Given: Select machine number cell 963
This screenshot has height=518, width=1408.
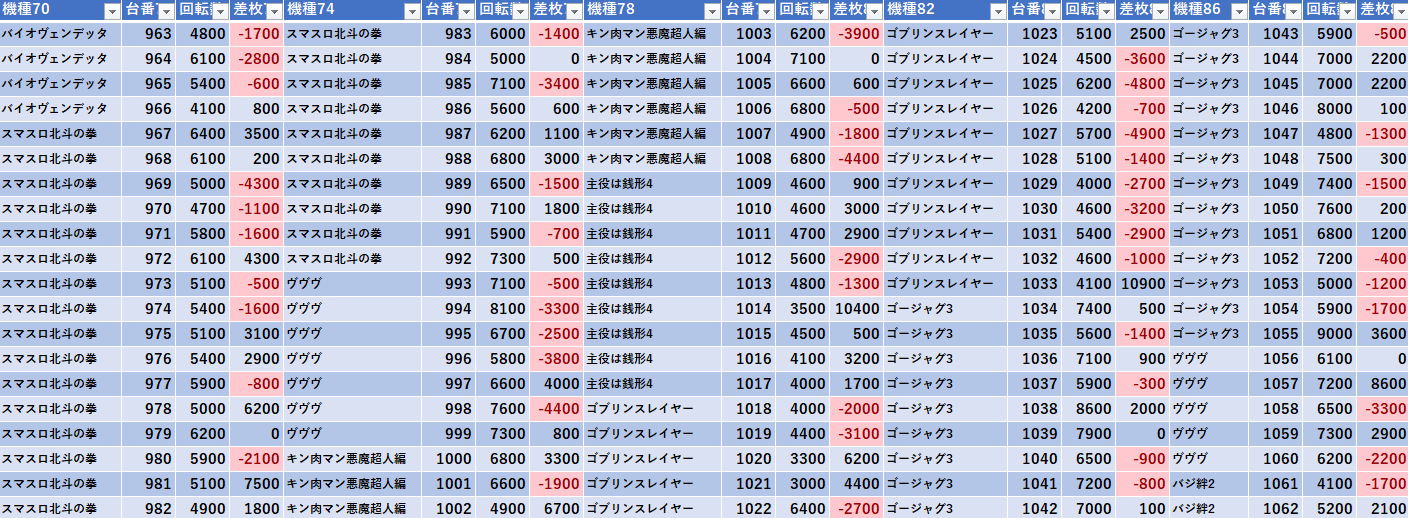Looking at the screenshot, I should [149, 34].
